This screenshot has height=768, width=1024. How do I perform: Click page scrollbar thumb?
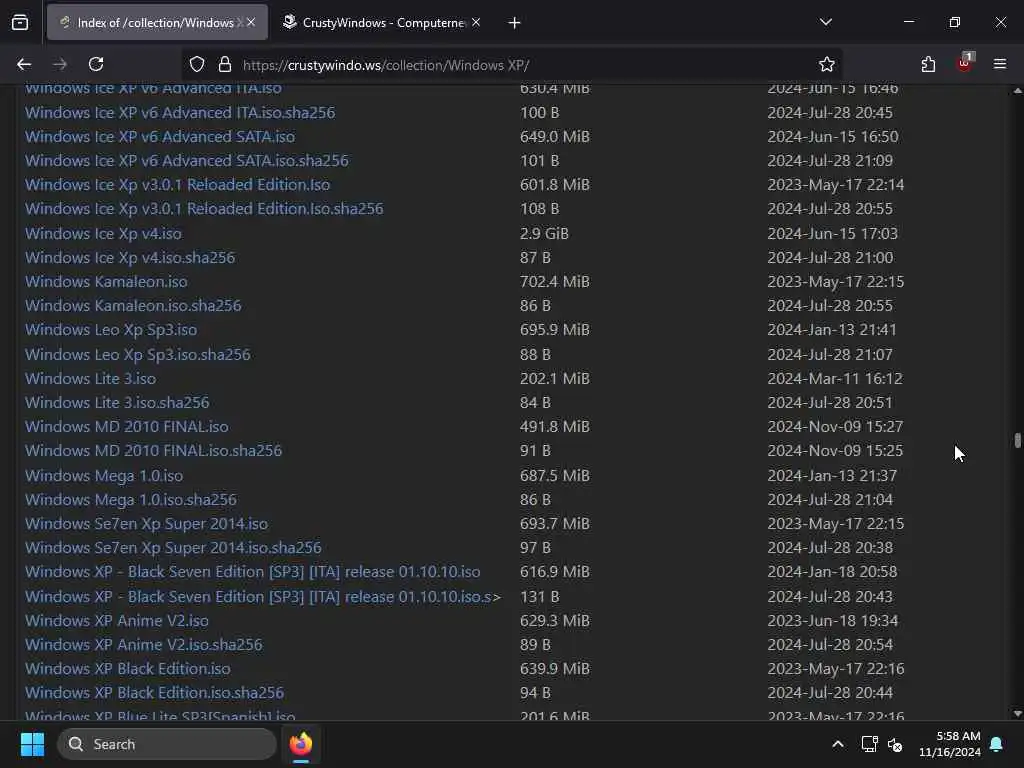(1017, 440)
